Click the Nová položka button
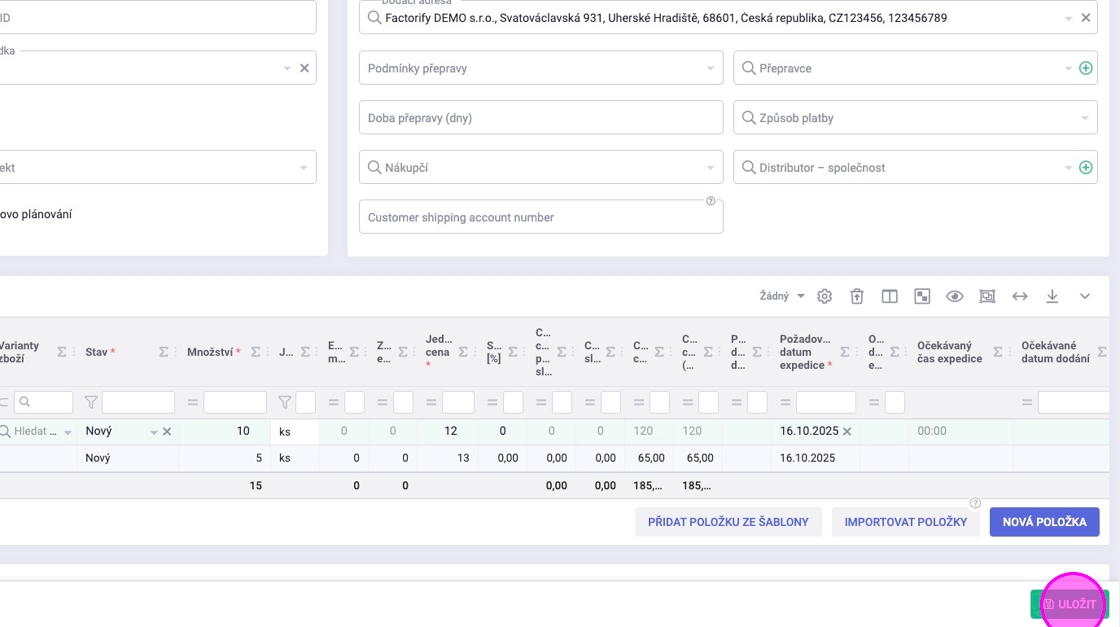Screen dimensions: 1120x627 [1044, 522]
